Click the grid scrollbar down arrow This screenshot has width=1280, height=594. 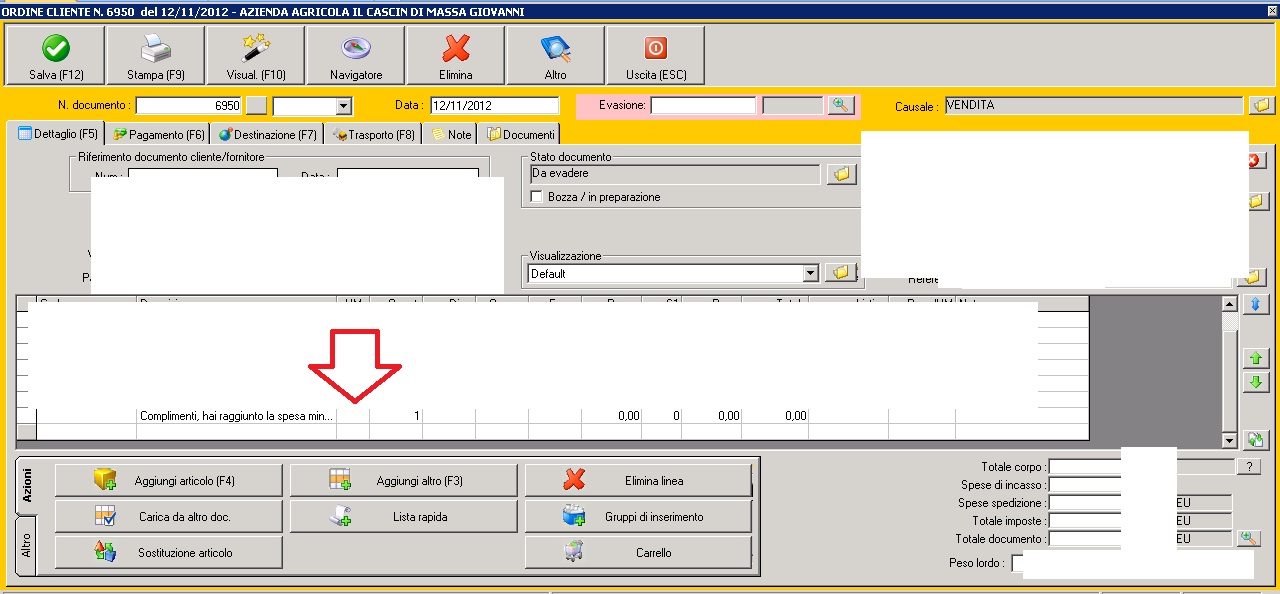1230,440
